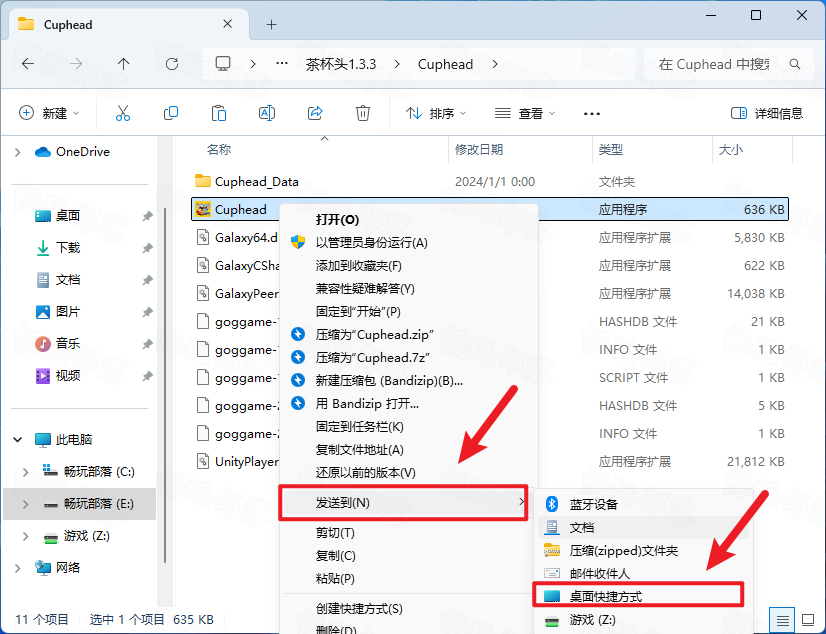Viewport: 826px width, 634px height.
Task: Expand the 游戏 (Z:) drive node in sidebar
Action: pyautogui.click(x=25, y=536)
